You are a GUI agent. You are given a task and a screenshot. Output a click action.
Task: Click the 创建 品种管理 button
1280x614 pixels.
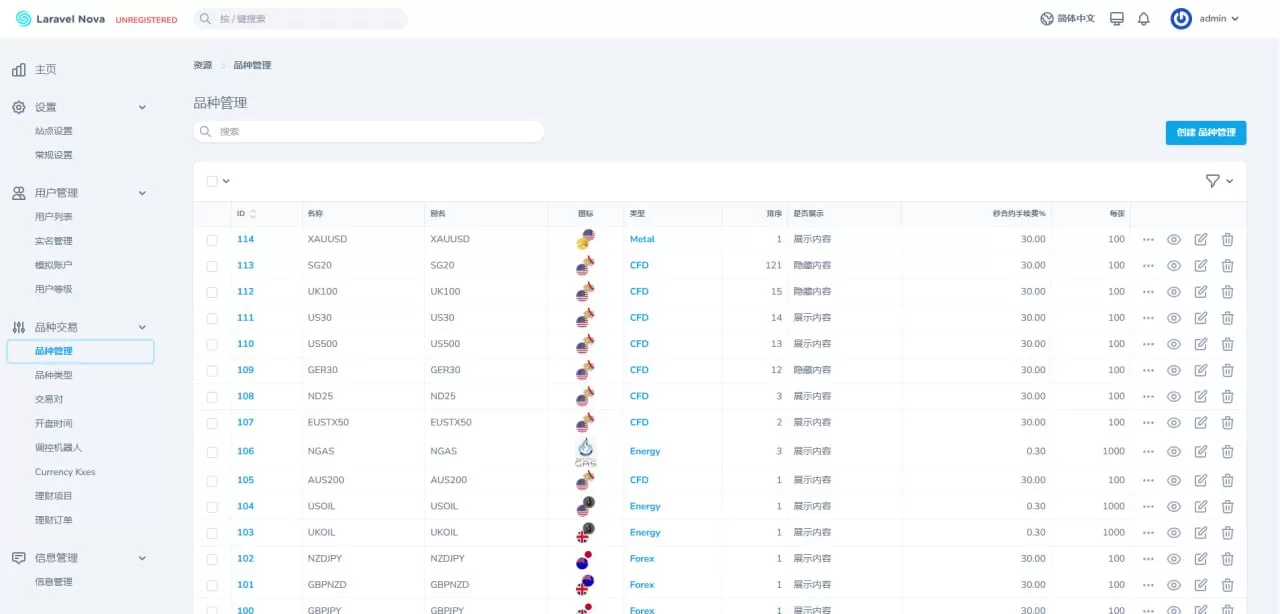coord(1205,133)
